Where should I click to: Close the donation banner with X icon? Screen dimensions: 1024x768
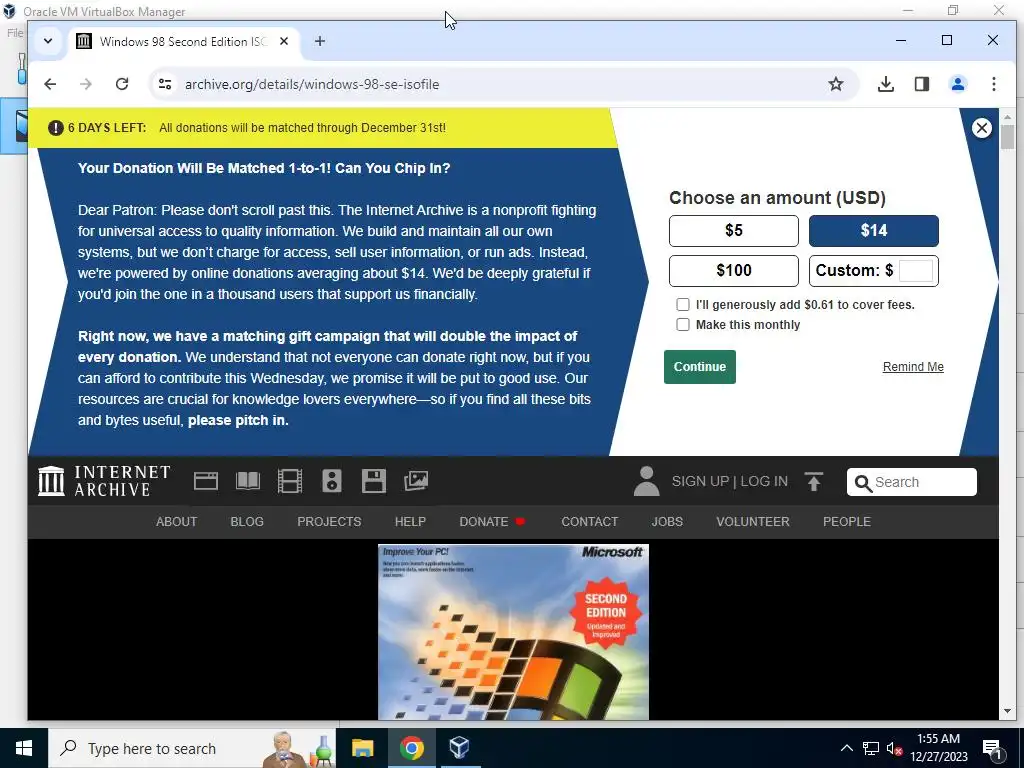[x=981, y=128]
